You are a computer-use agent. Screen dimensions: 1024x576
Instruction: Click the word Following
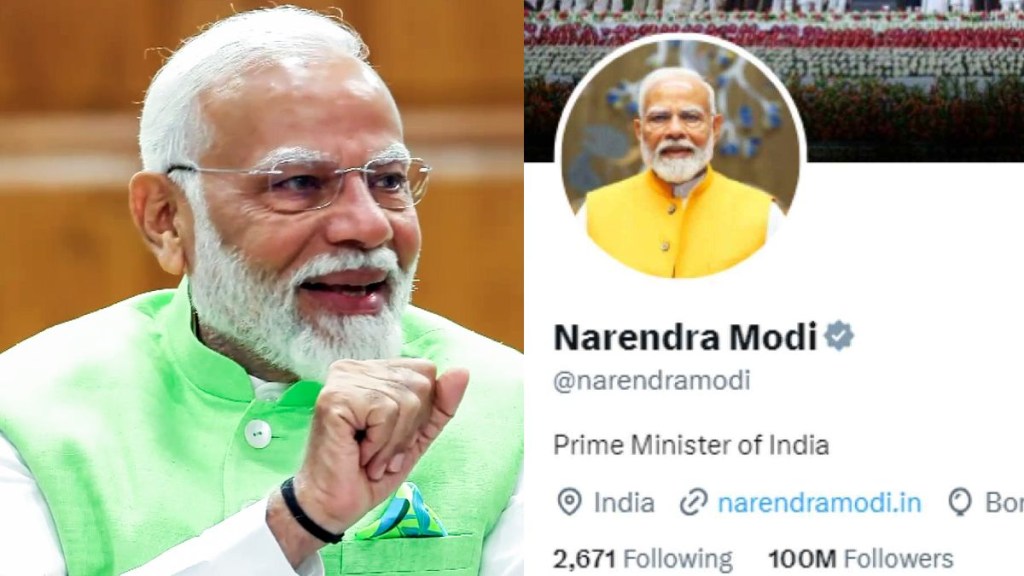[678, 559]
